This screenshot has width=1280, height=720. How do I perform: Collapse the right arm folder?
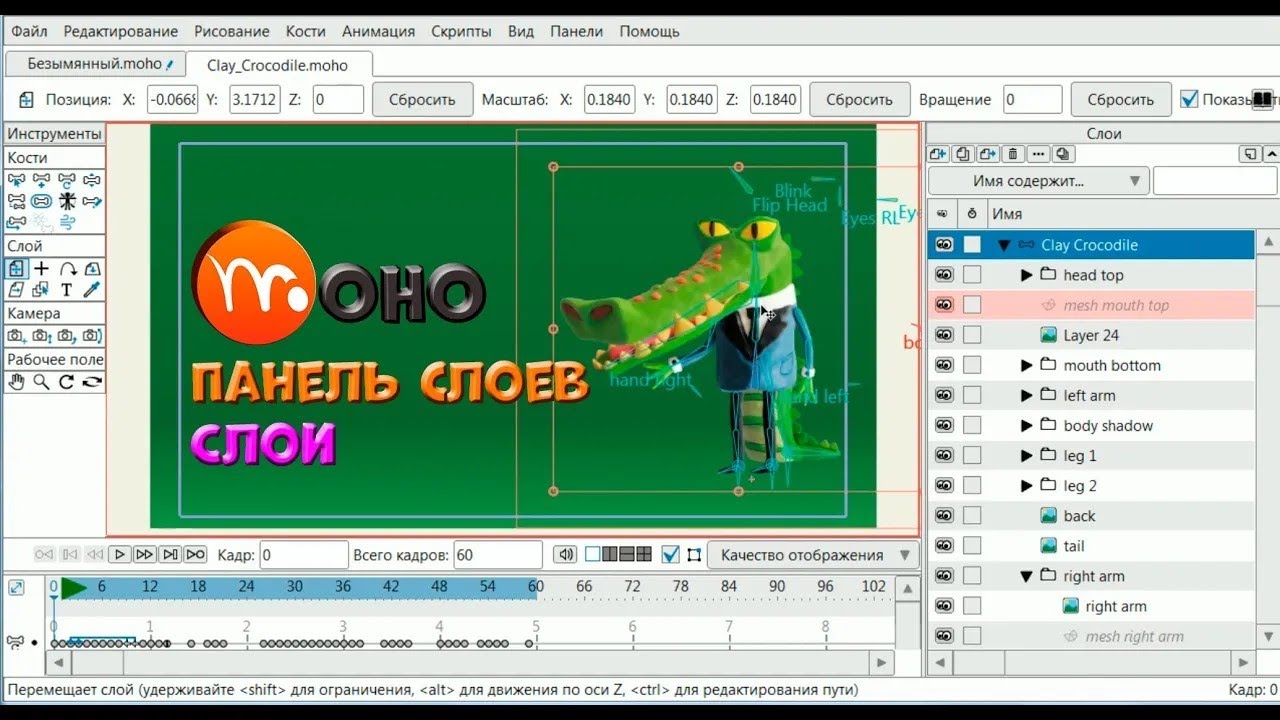pos(1026,576)
